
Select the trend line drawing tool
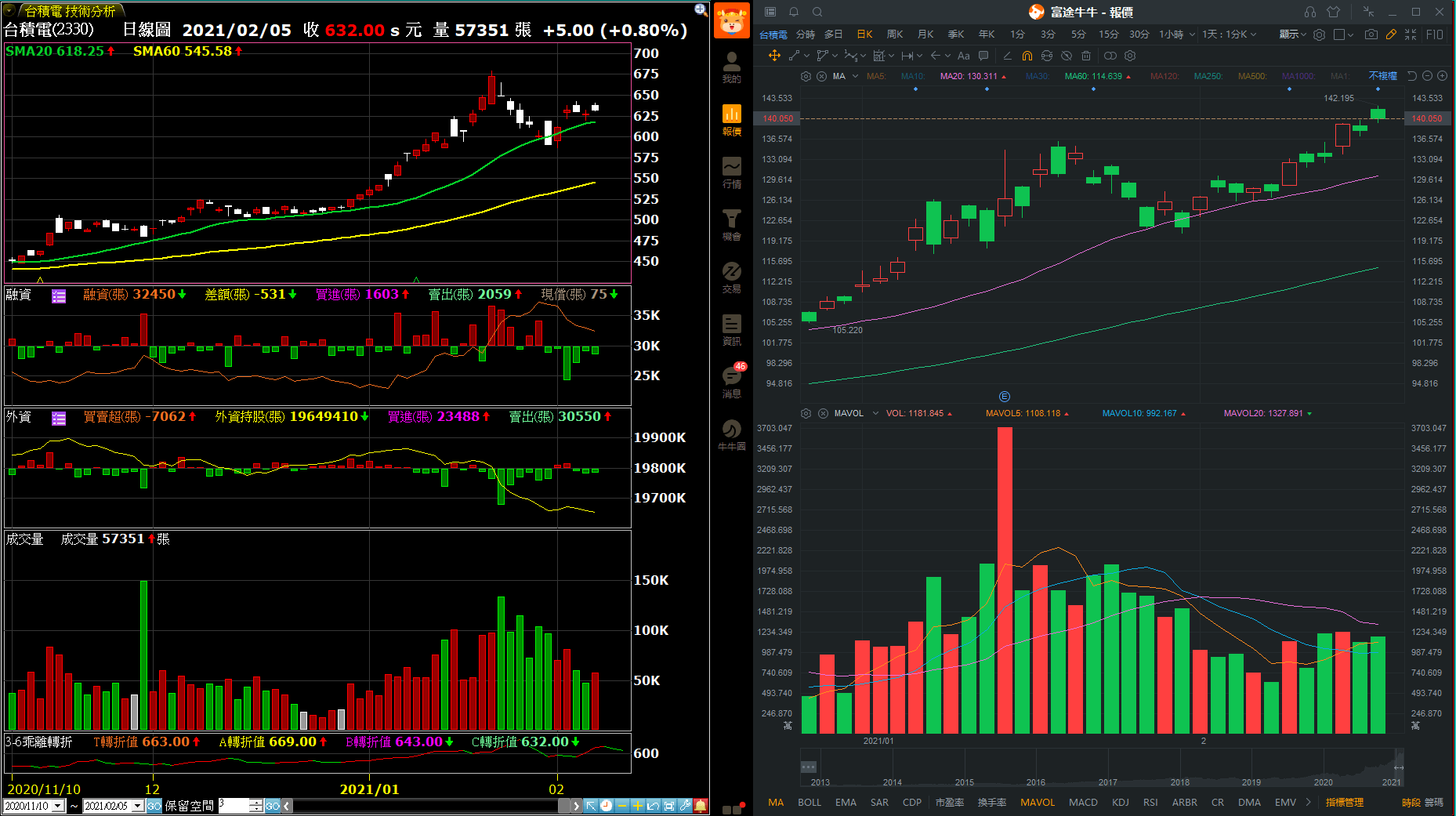[794, 56]
